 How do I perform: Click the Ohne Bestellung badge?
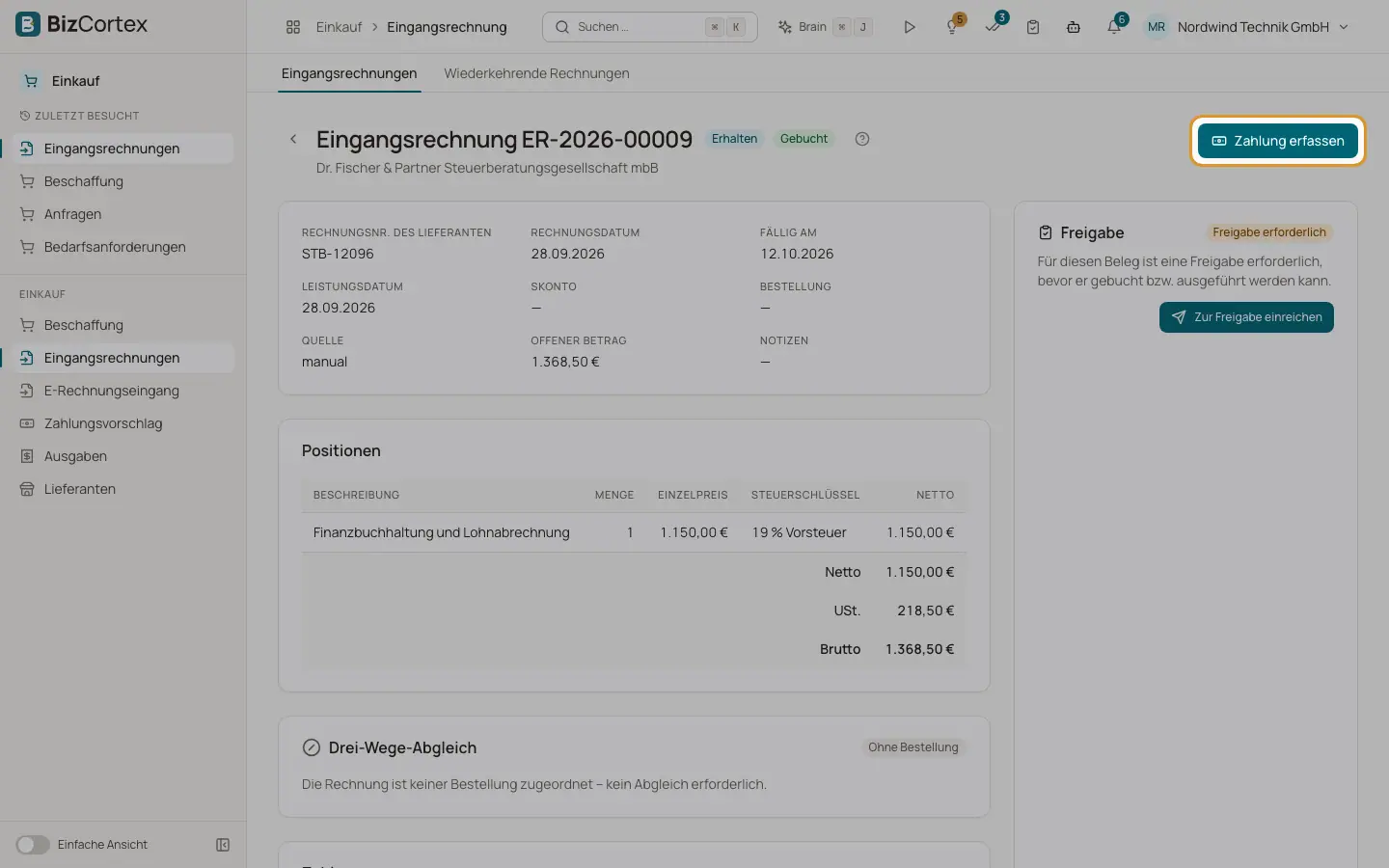click(x=912, y=747)
